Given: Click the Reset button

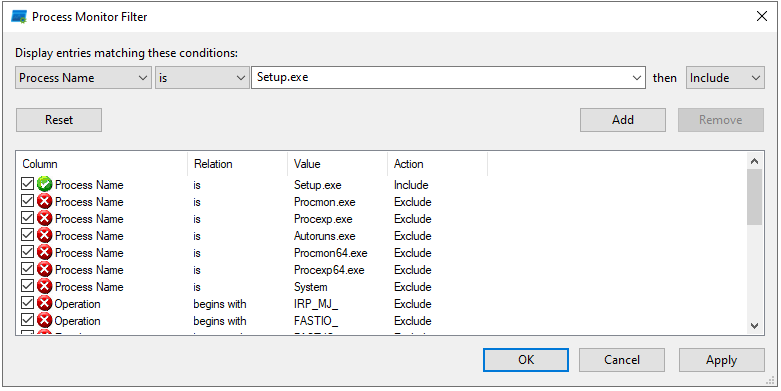Looking at the screenshot, I should [59, 120].
